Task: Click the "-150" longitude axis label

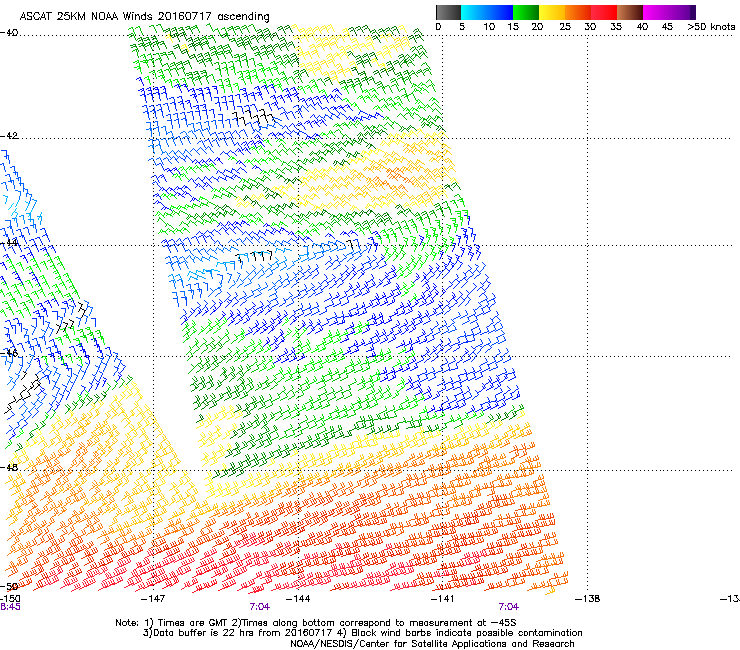Action: click(10, 599)
